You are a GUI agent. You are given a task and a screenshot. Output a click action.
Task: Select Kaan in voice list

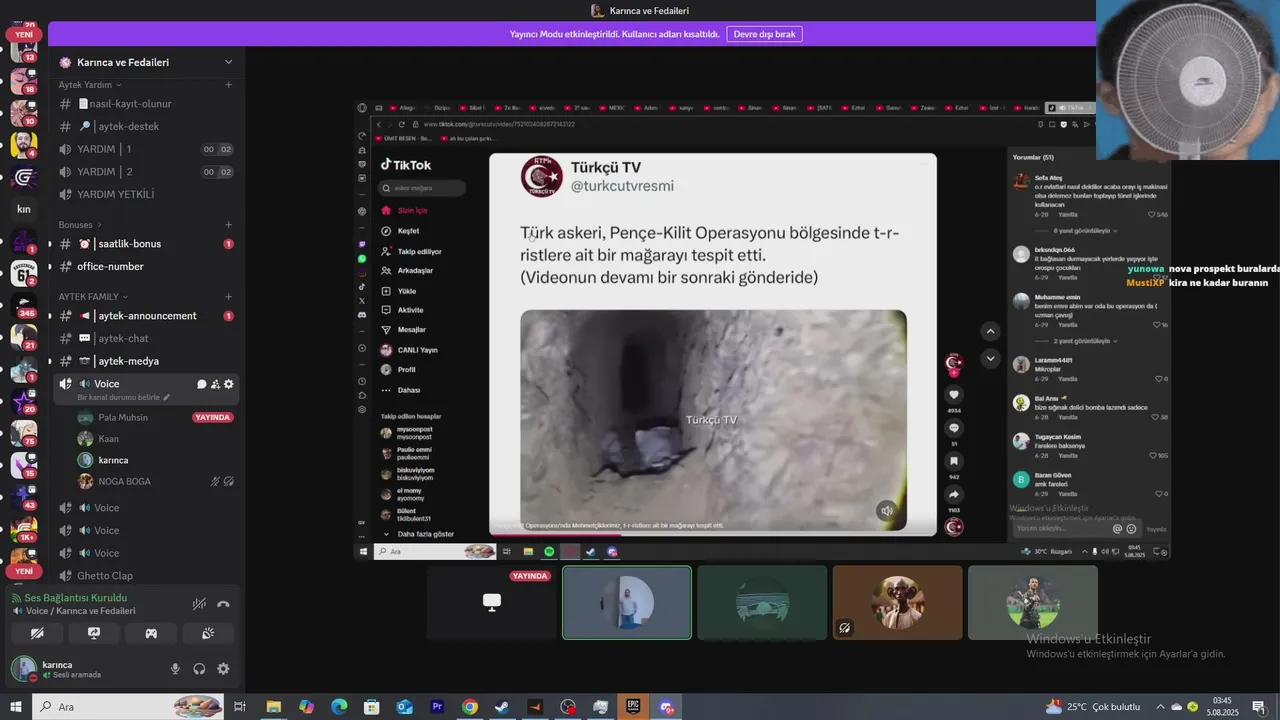155,439
